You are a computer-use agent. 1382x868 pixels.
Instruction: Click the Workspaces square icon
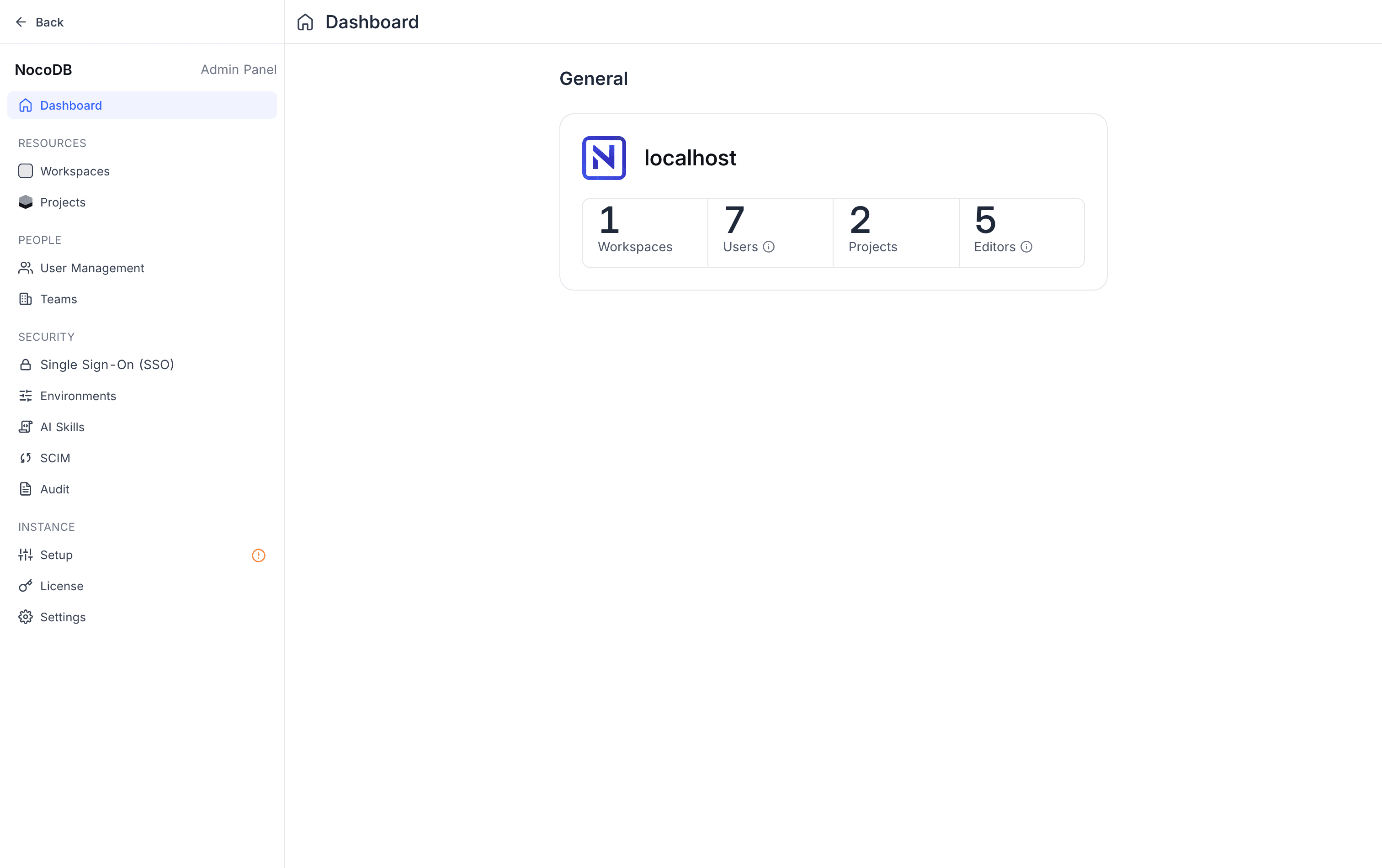tap(25, 171)
